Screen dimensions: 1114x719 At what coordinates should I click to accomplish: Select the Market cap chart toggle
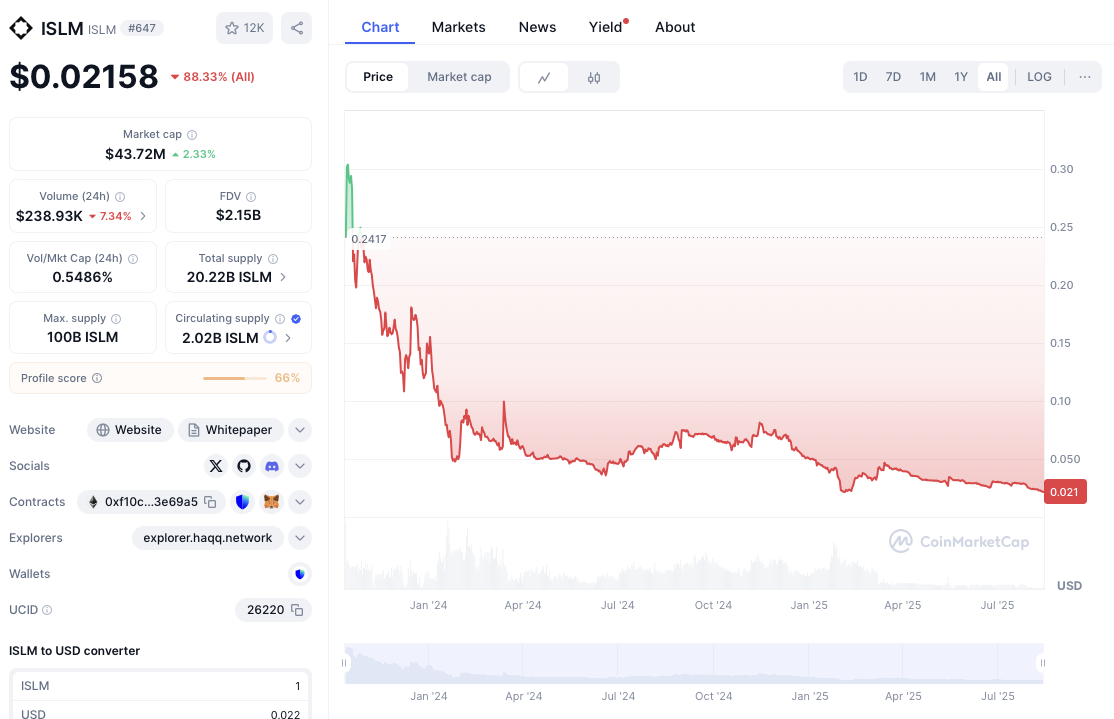459,77
